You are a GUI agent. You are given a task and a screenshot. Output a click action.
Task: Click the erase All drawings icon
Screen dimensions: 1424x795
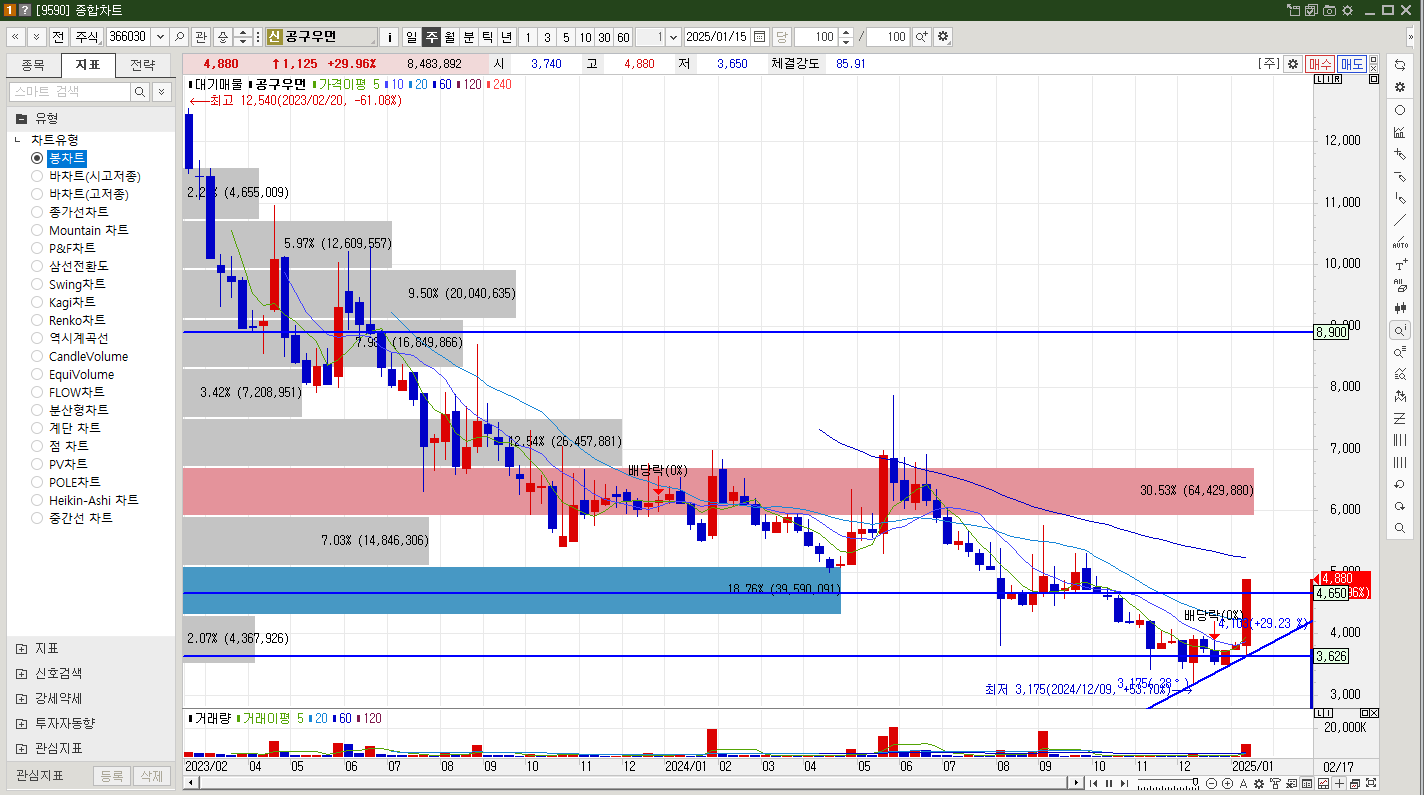point(1400,286)
